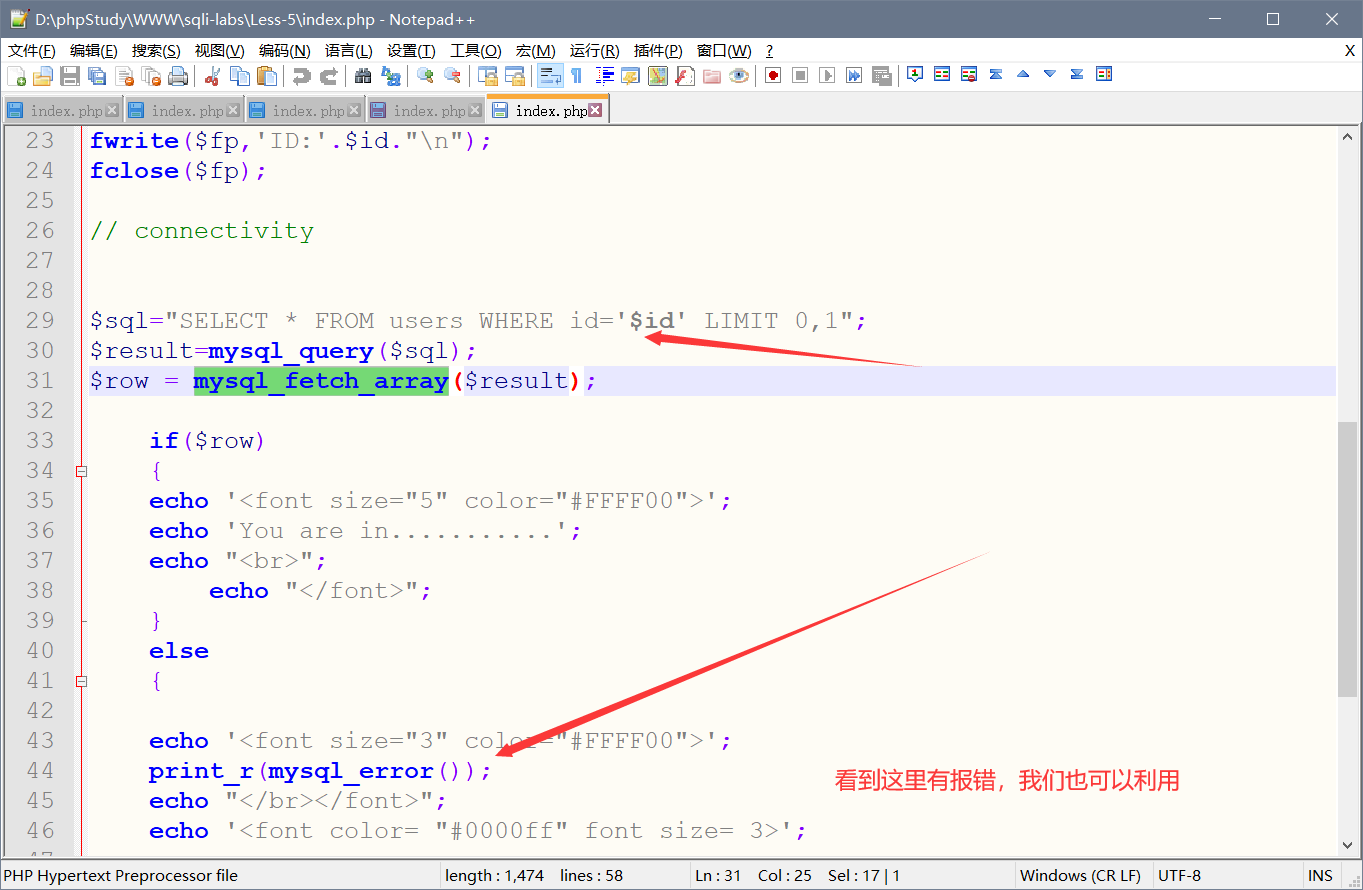1363x890 pixels.
Task: Show all characters using the paragraph icon
Action: coord(577,75)
